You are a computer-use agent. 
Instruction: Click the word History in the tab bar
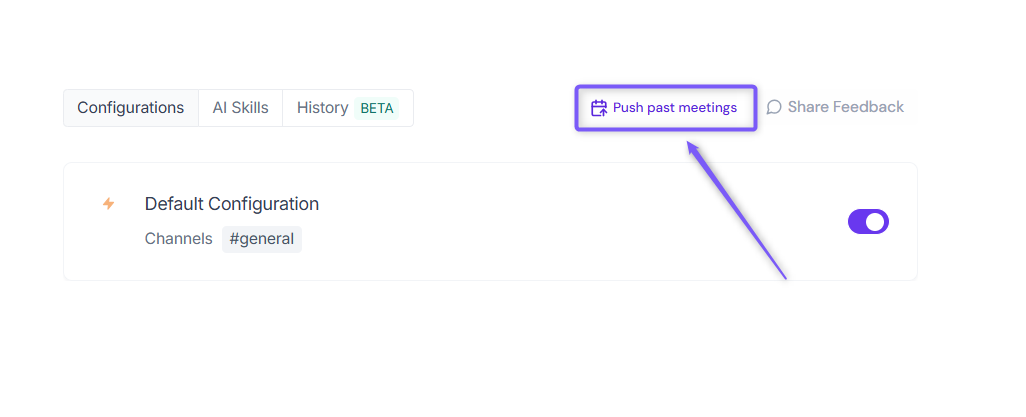click(323, 108)
